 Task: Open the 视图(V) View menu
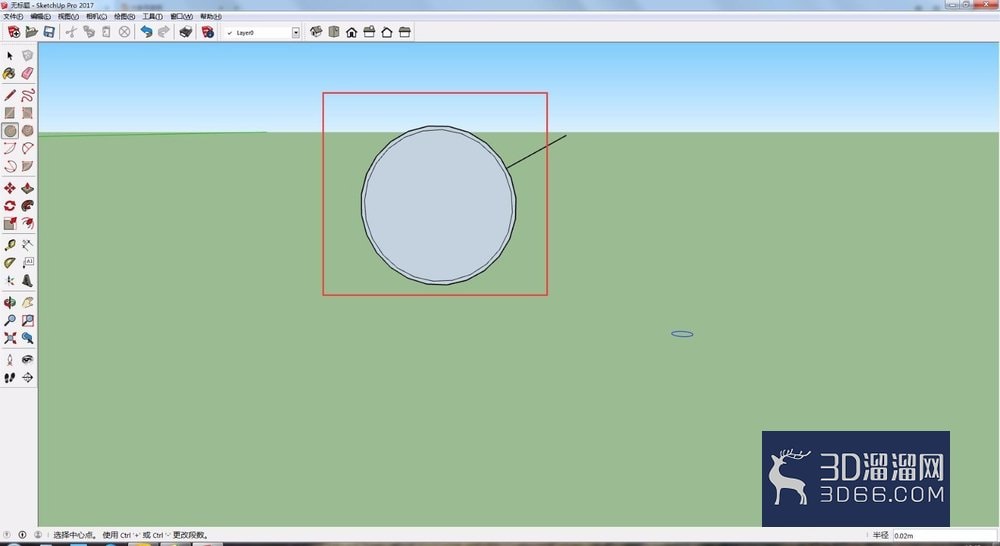68,17
